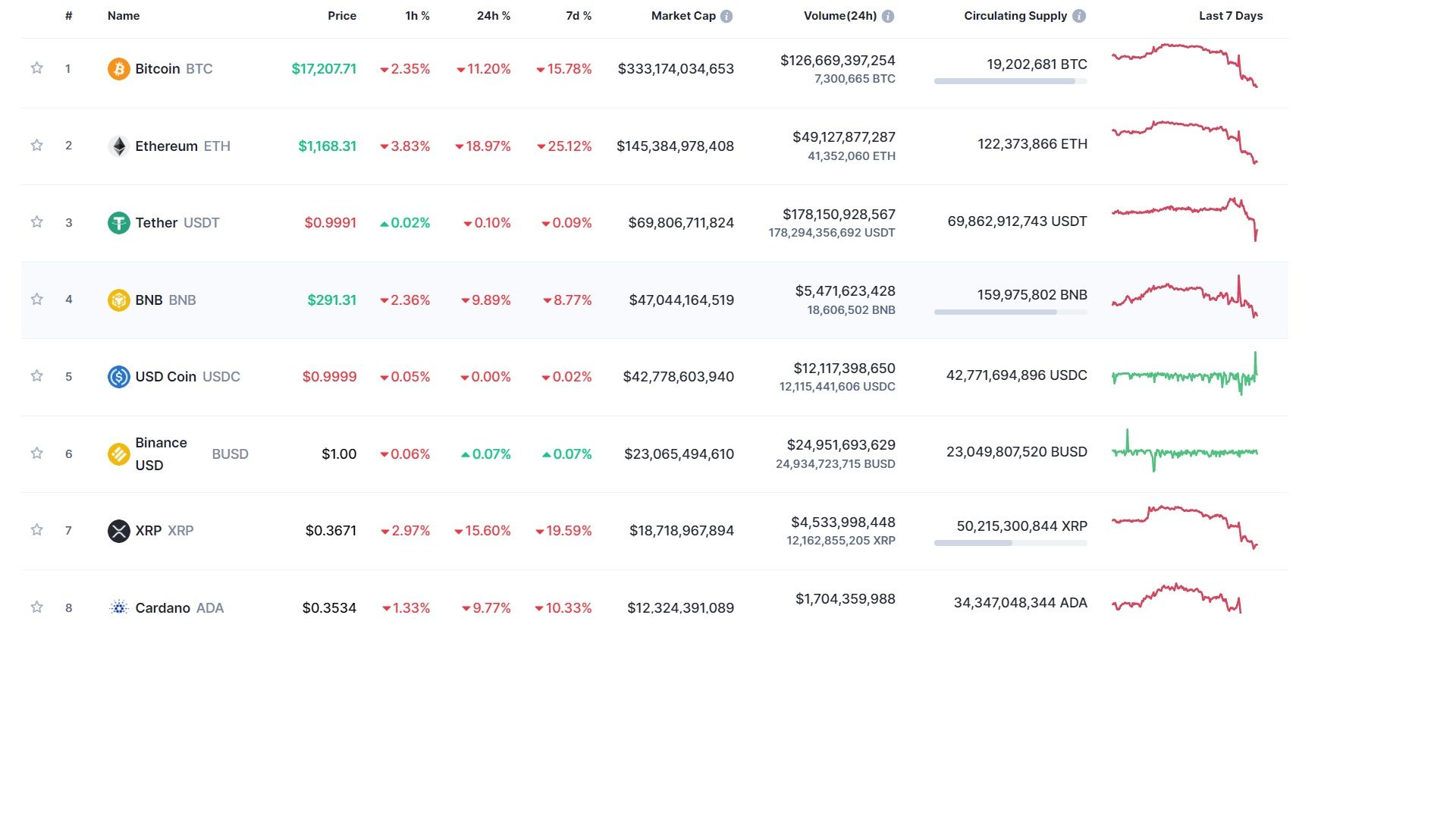Star Cardano to add to watchlist
The height and width of the screenshot is (819, 1456).
pos(36,607)
